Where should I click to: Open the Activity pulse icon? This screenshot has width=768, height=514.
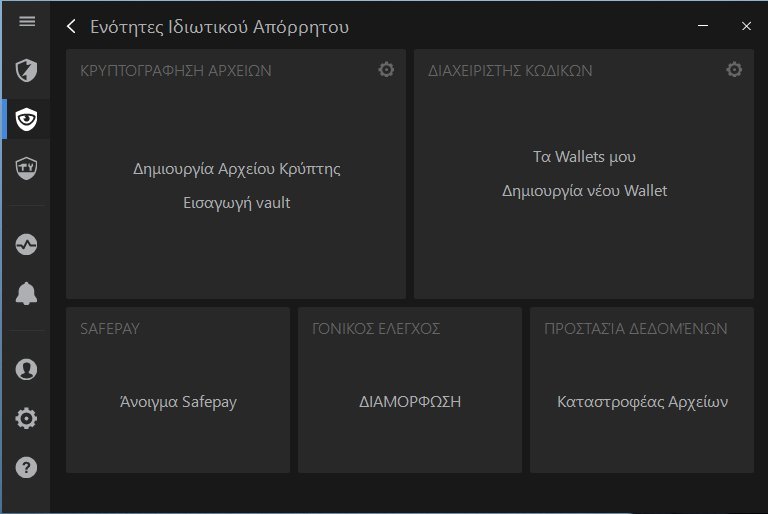click(x=26, y=245)
